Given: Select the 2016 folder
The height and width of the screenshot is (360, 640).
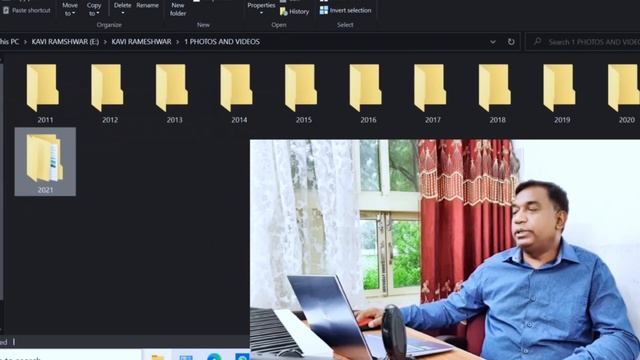Looking at the screenshot, I should click(367, 93).
